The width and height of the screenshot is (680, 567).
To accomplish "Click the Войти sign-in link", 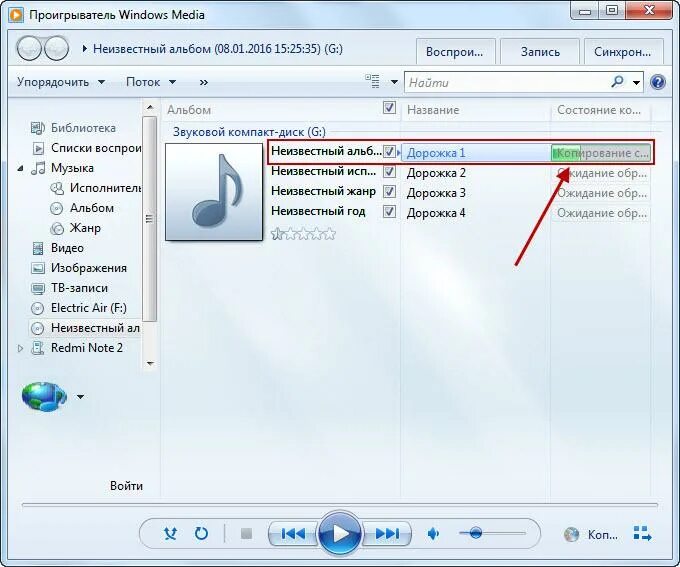I will point(126,486).
